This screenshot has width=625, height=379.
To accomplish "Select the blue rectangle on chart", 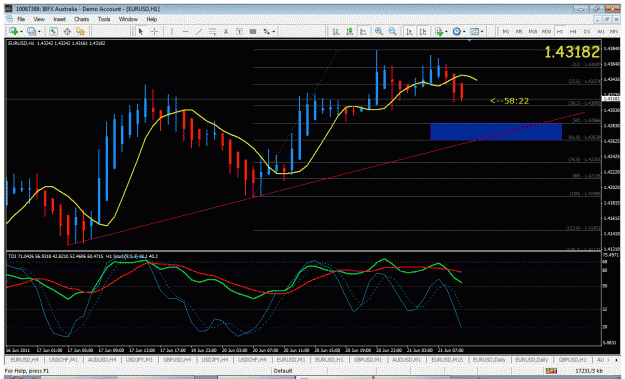I will pos(496,132).
